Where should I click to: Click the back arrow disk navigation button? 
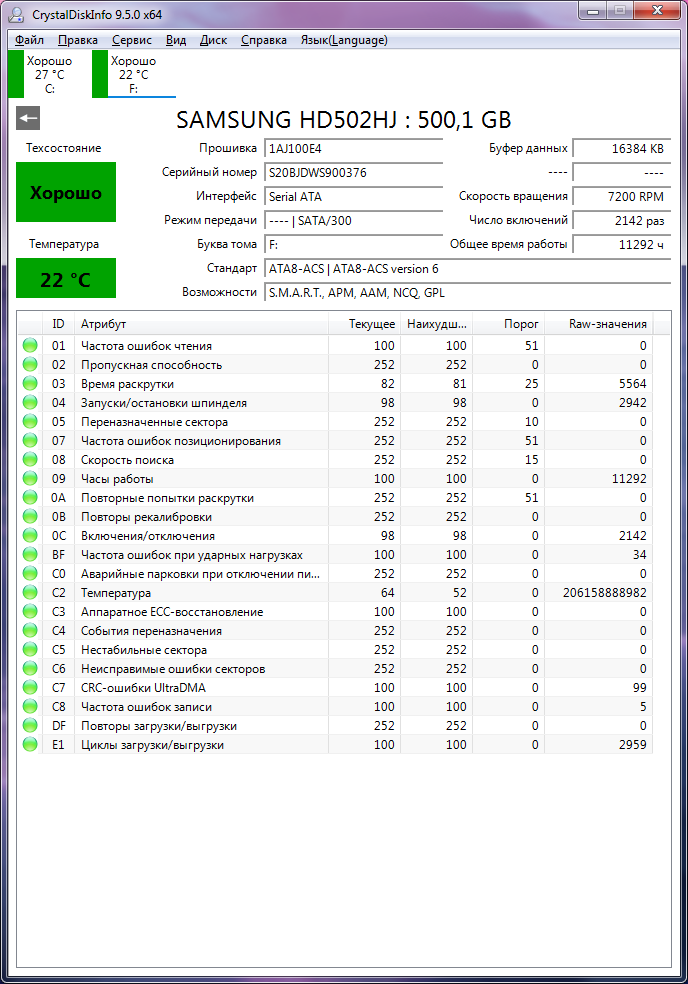(x=28, y=118)
